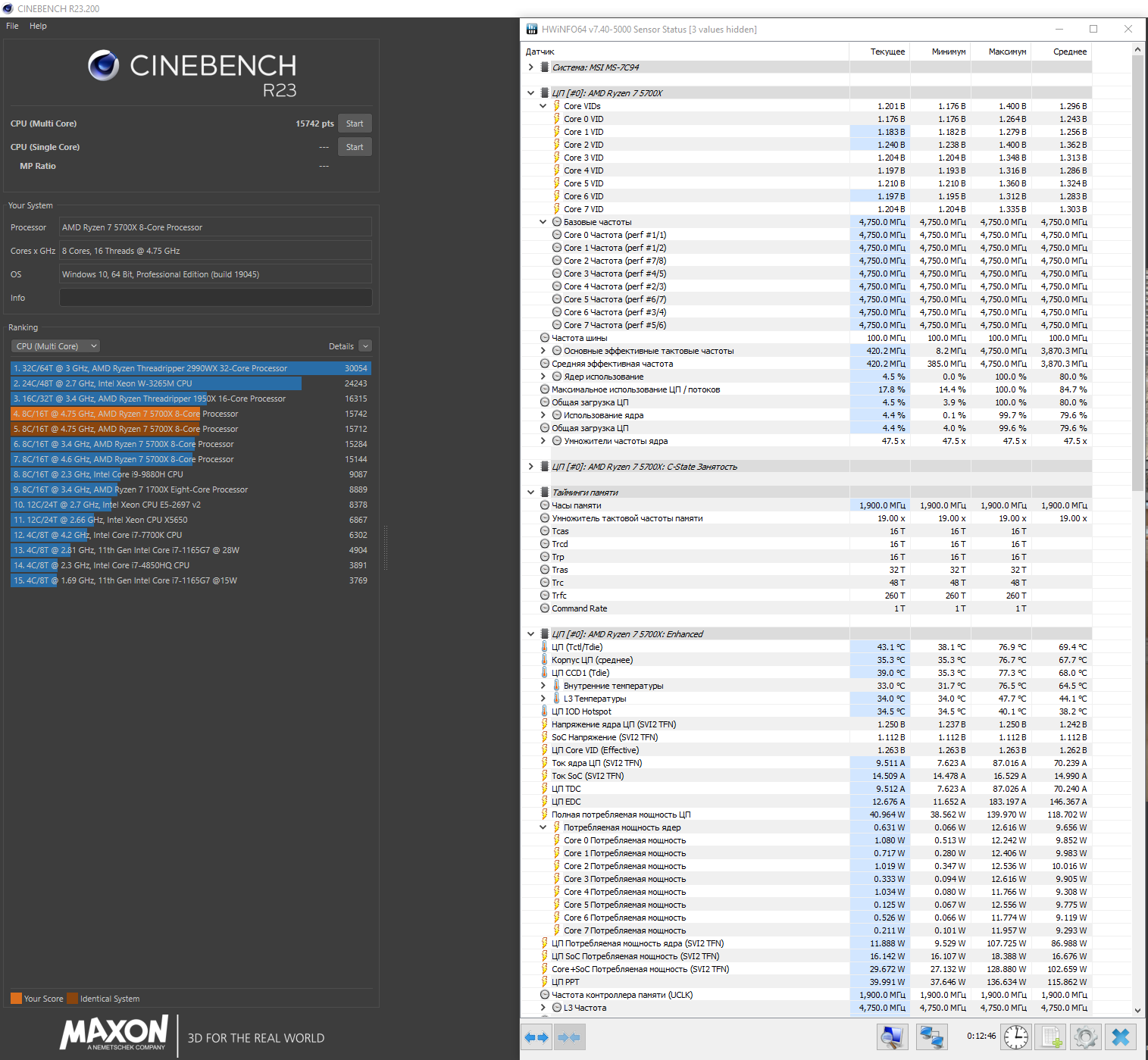Click the scroll down arrow in HWiNFO

1137,1010
